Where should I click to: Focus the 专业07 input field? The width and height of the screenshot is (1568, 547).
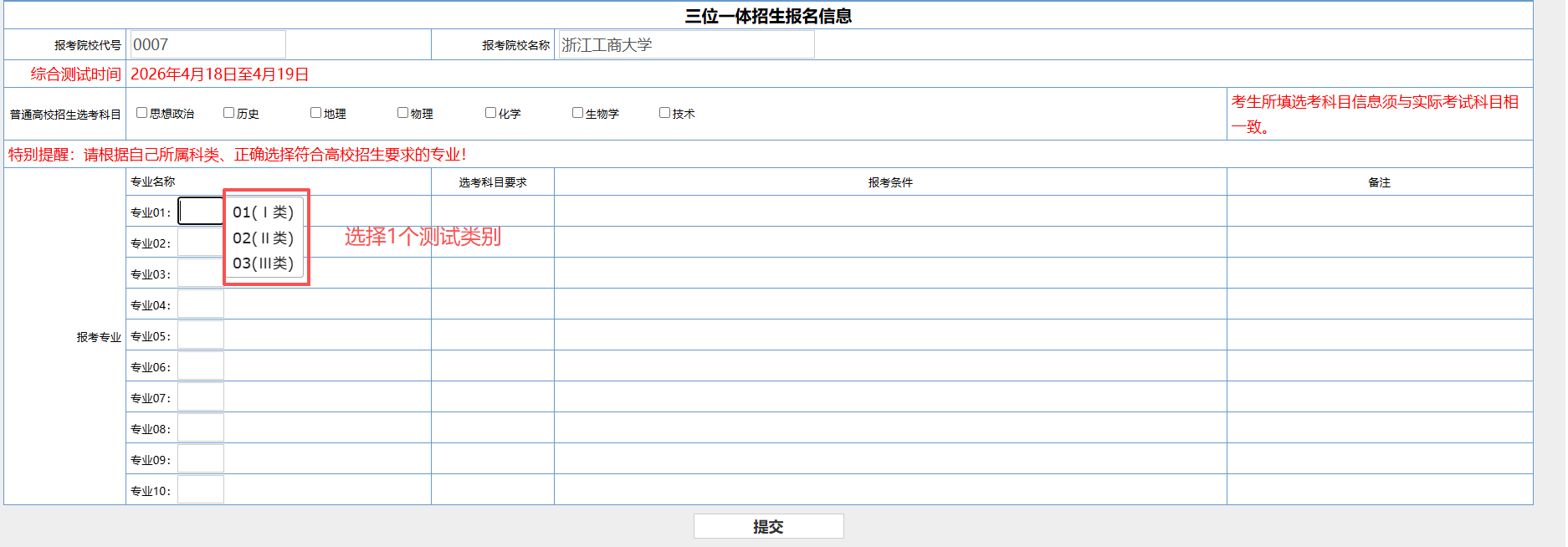click(201, 396)
